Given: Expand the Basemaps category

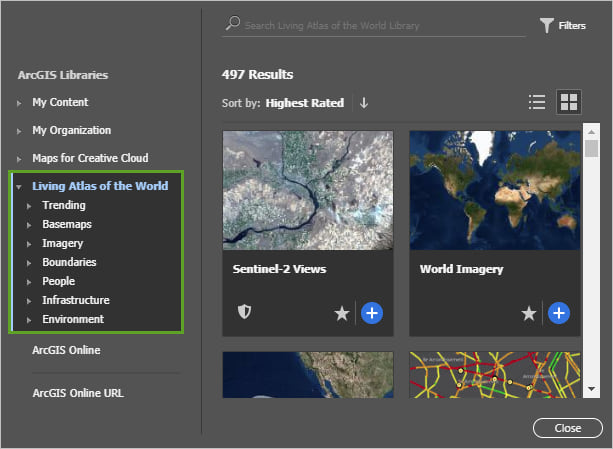Looking at the screenshot, I should coord(29,225).
